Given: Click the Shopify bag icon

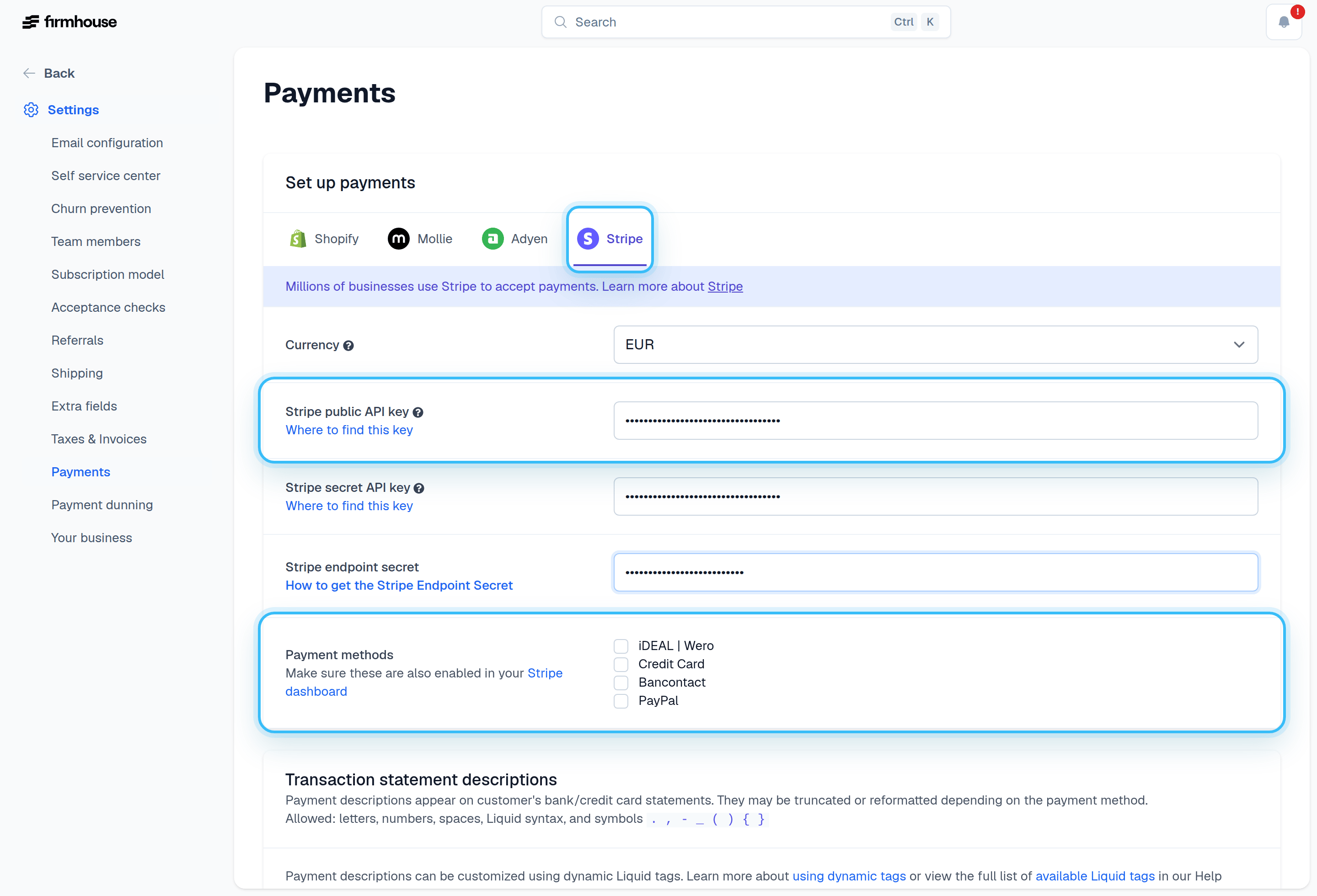Looking at the screenshot, I should (x=298, y=239).
